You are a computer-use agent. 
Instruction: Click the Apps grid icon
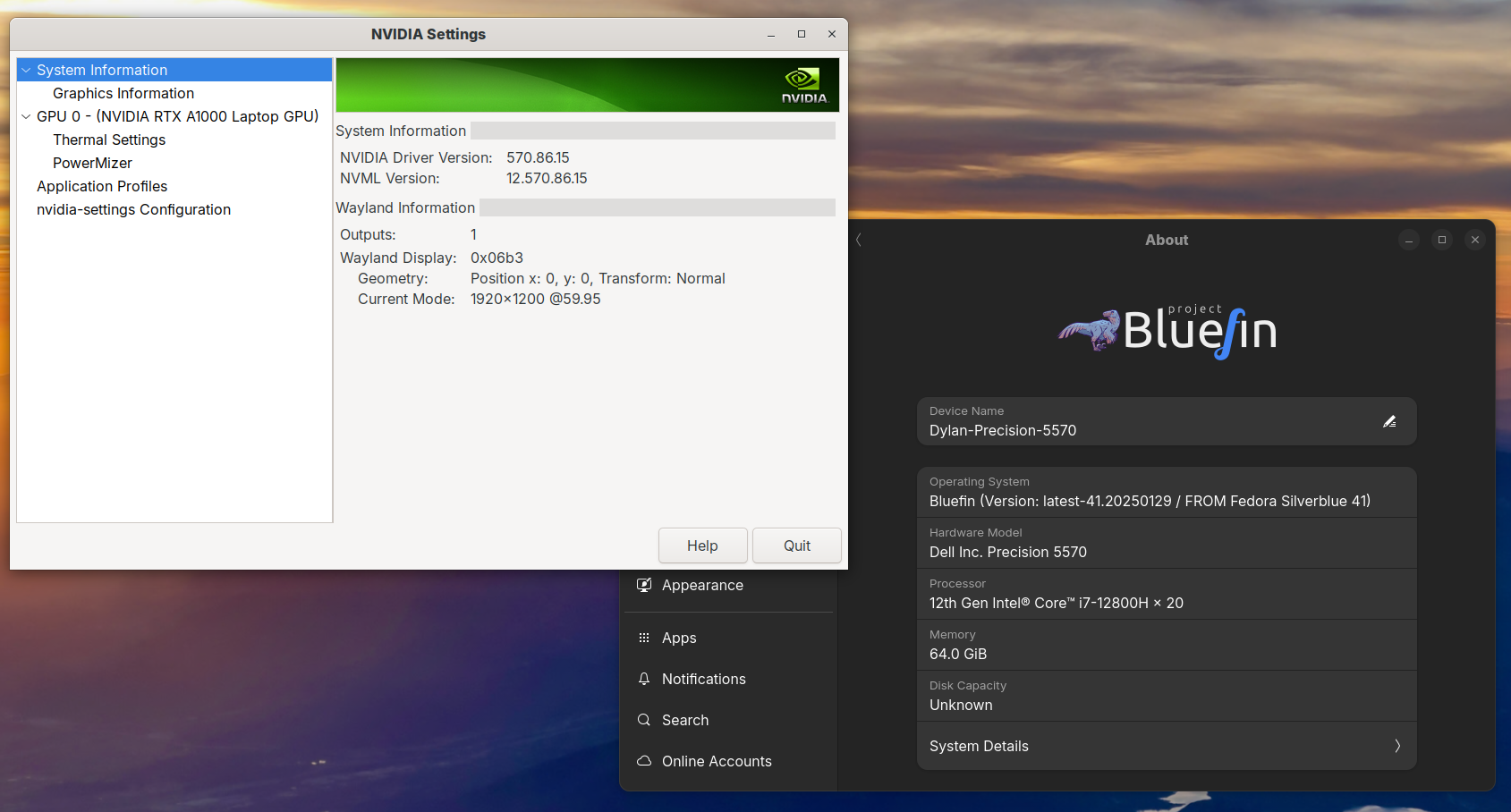644,638
